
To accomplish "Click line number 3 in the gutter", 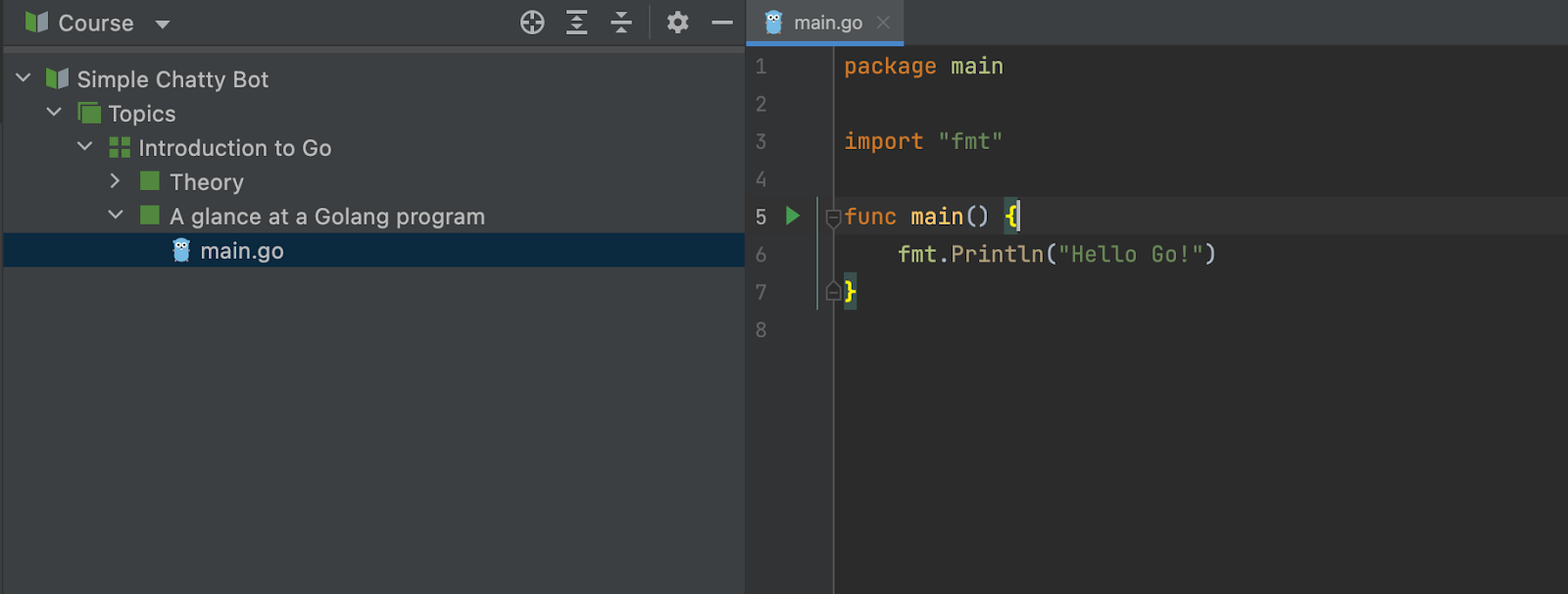I will (760, 141).
